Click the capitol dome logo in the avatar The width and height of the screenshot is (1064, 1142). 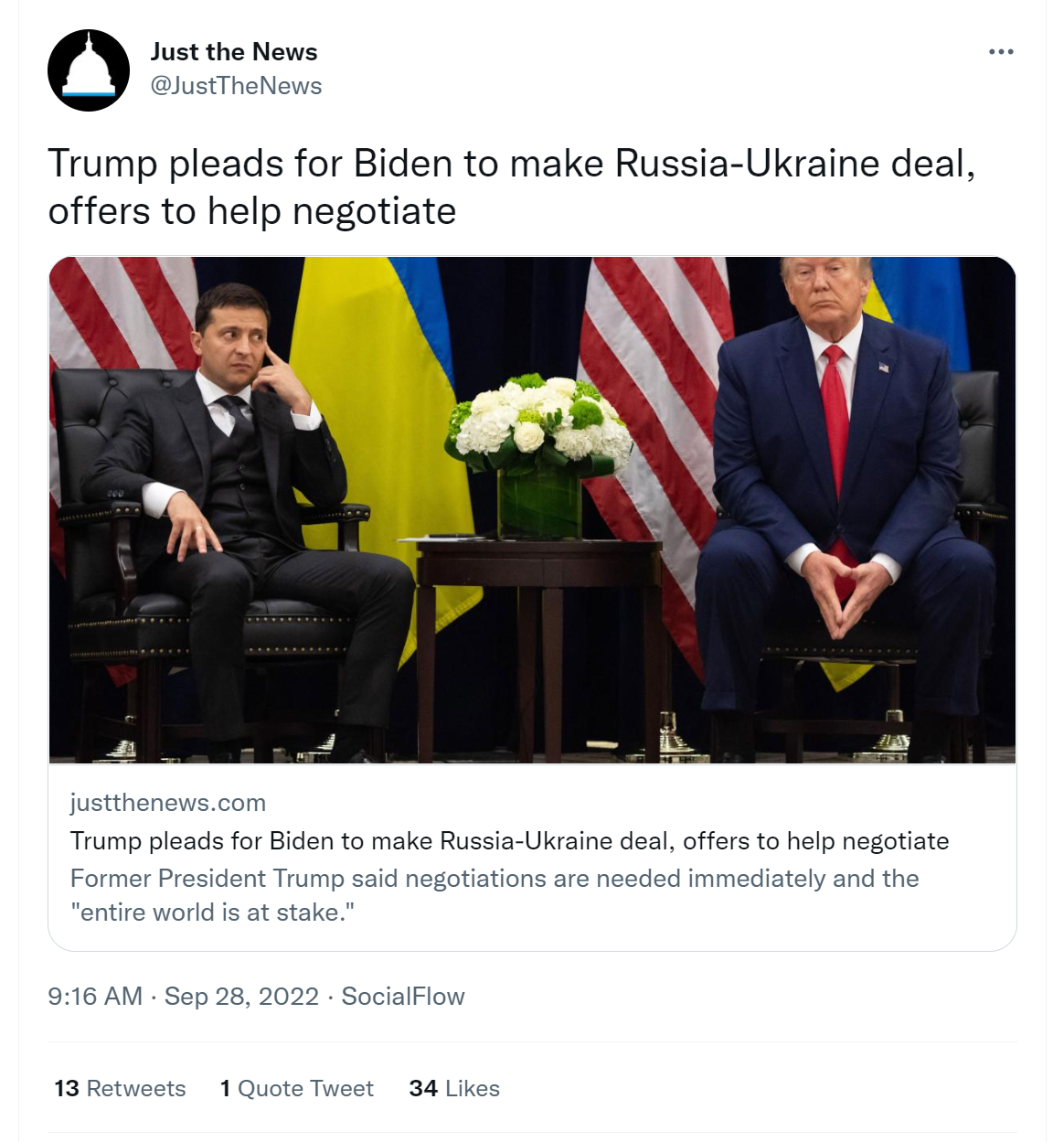pyautogui.click(x=89, y=66)
